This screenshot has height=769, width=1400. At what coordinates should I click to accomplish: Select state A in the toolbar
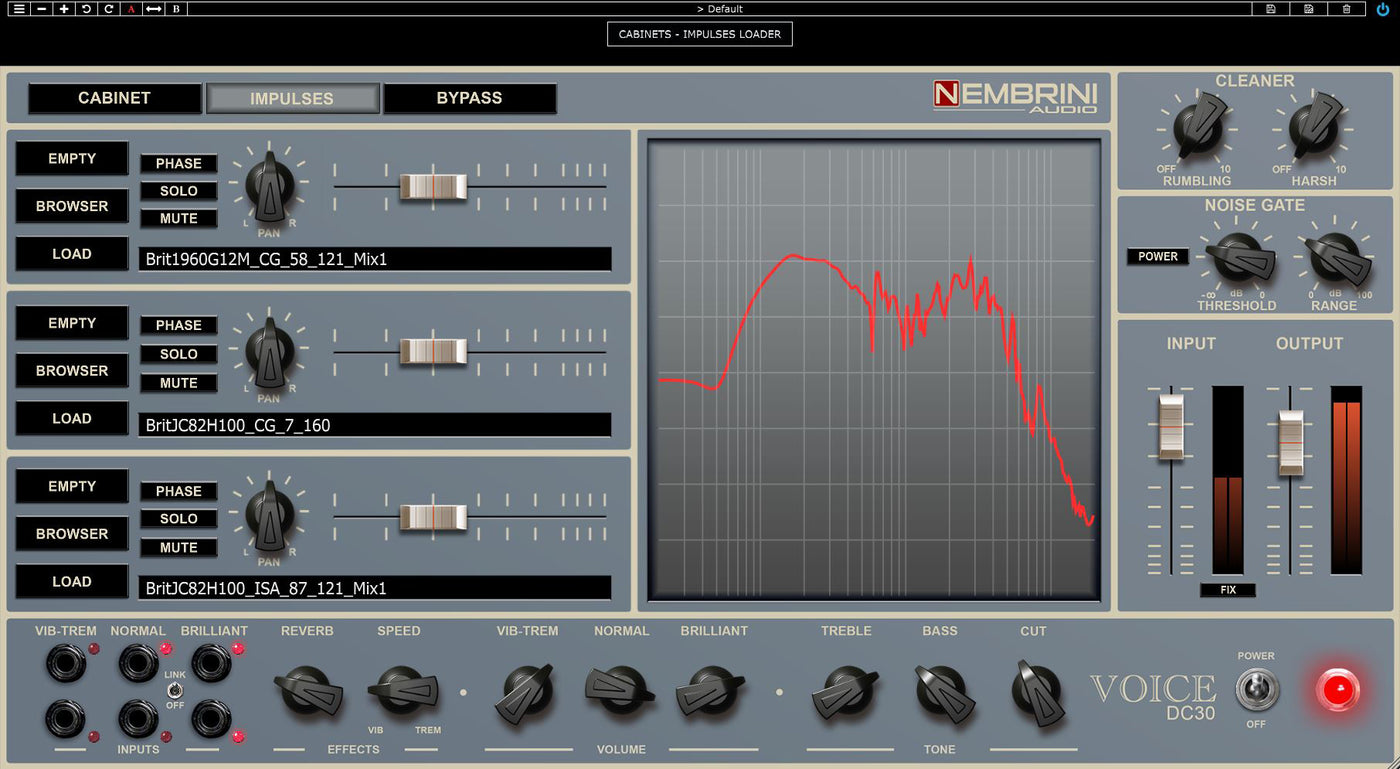pyautogui.click(x=131, y=9)
